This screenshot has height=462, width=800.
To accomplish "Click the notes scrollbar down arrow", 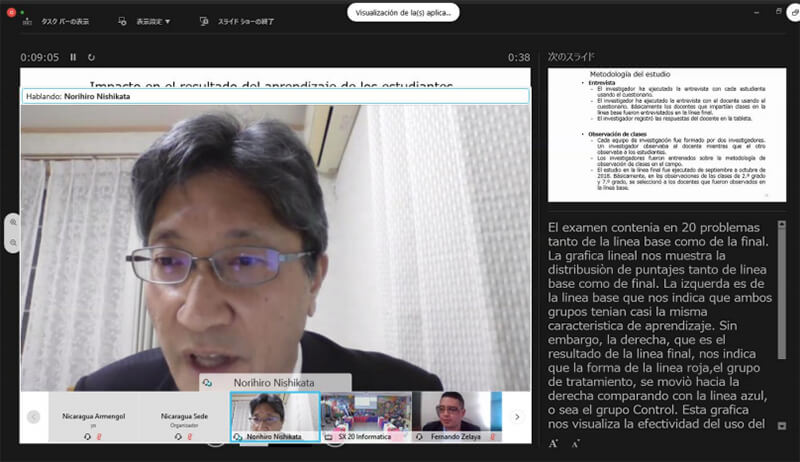I will pyautogui.click(x=782, y=426).
